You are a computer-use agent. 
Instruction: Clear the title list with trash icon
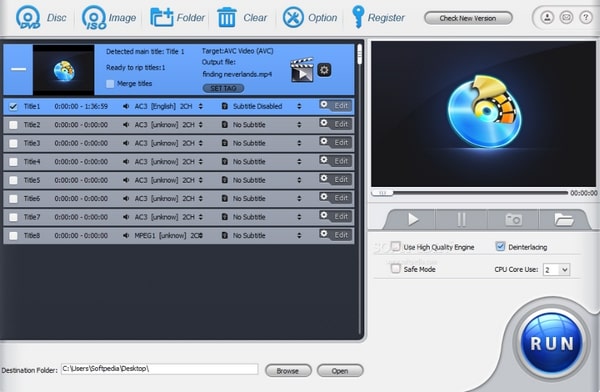pos(227,17)
